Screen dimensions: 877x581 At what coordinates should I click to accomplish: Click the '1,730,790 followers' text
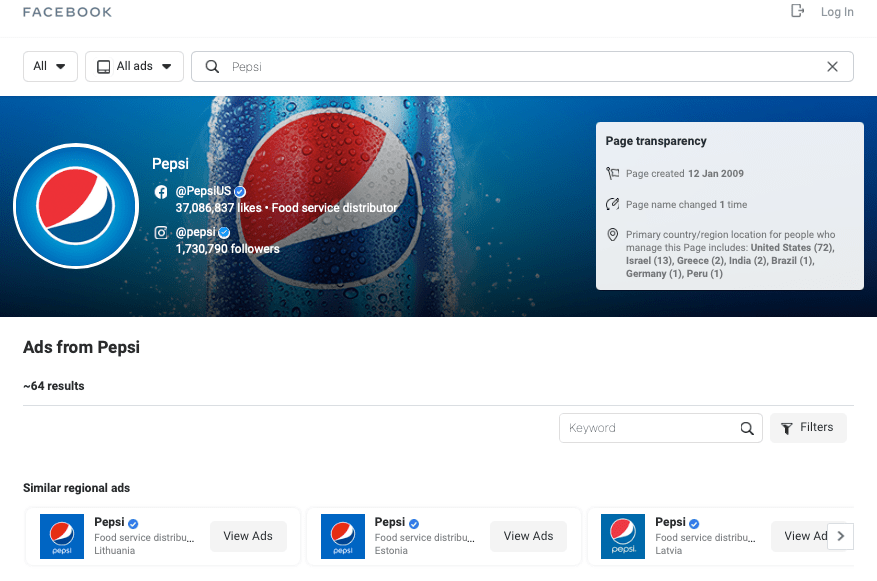click(227, 249)
